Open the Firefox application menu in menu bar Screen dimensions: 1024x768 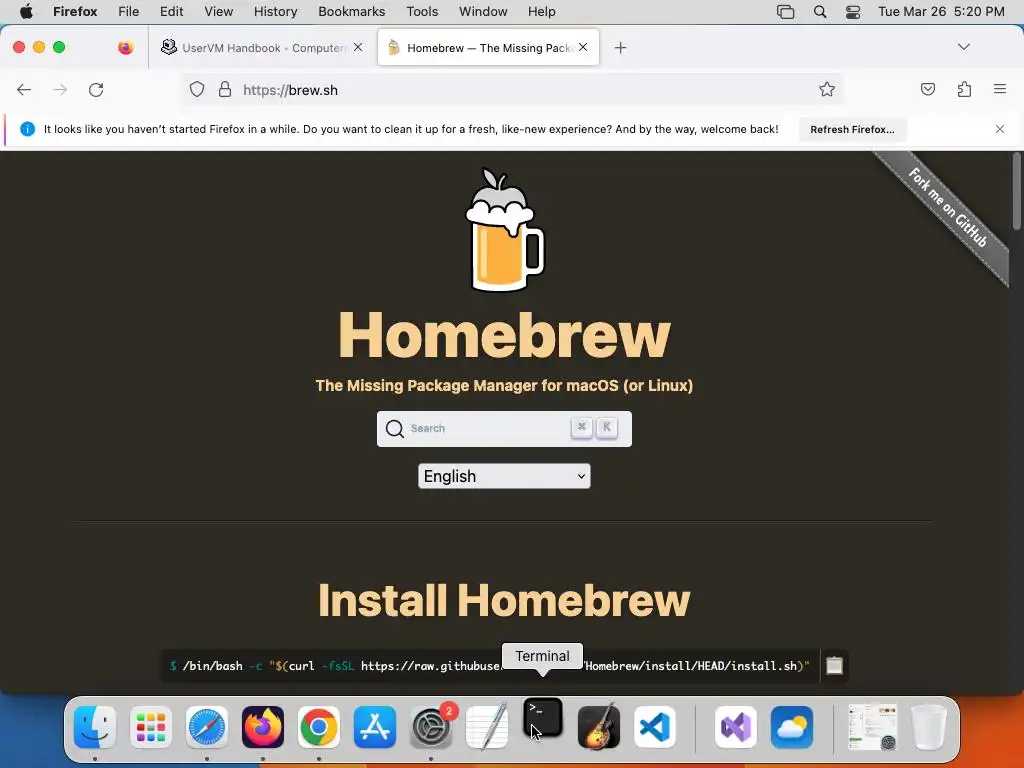point(75,12)
